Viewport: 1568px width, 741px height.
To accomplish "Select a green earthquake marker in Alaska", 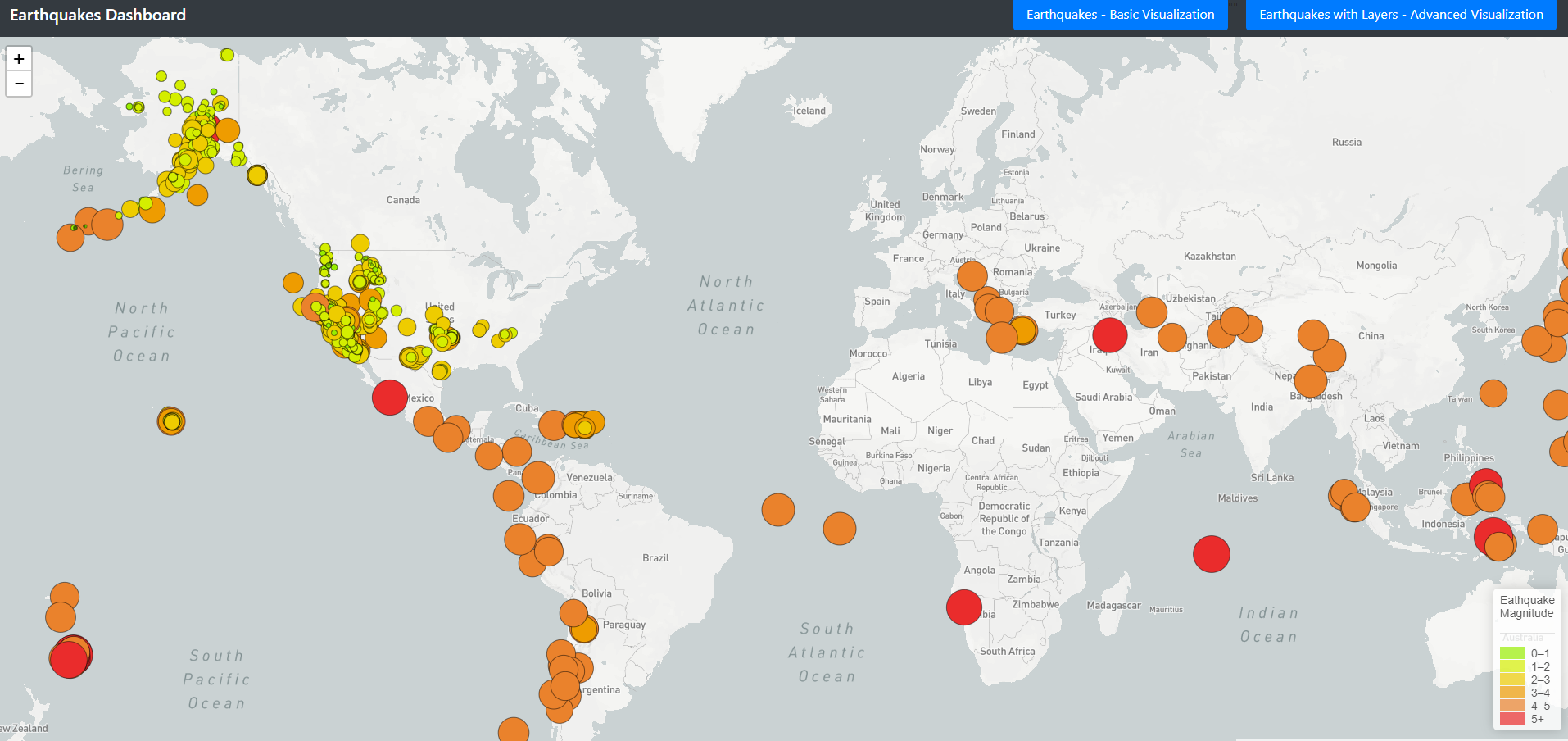I will pyautogui.click(x=161, y=78).
